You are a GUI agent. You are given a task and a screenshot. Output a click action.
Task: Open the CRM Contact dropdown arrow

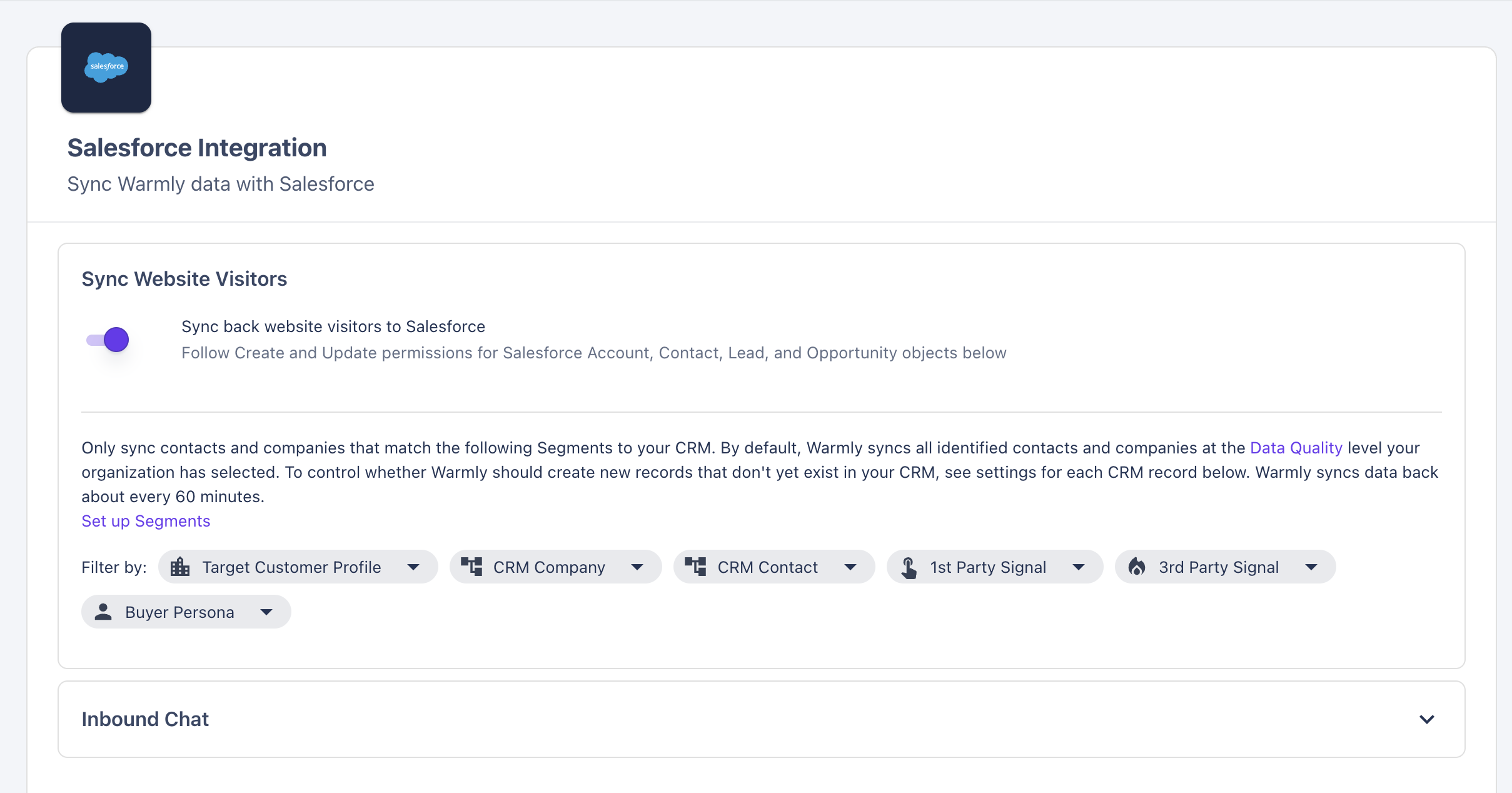coord(850,567)
